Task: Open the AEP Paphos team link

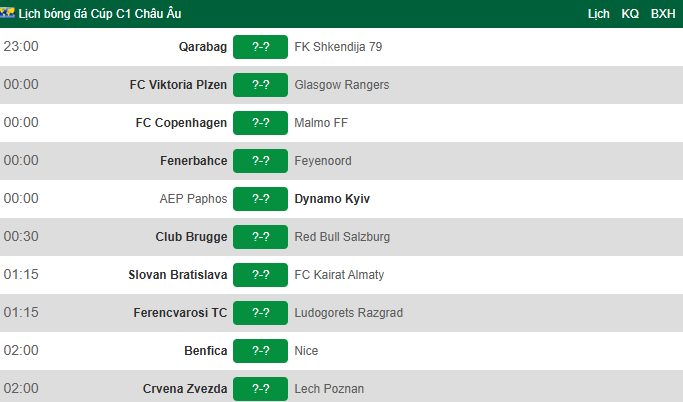Action: point(193,199)
